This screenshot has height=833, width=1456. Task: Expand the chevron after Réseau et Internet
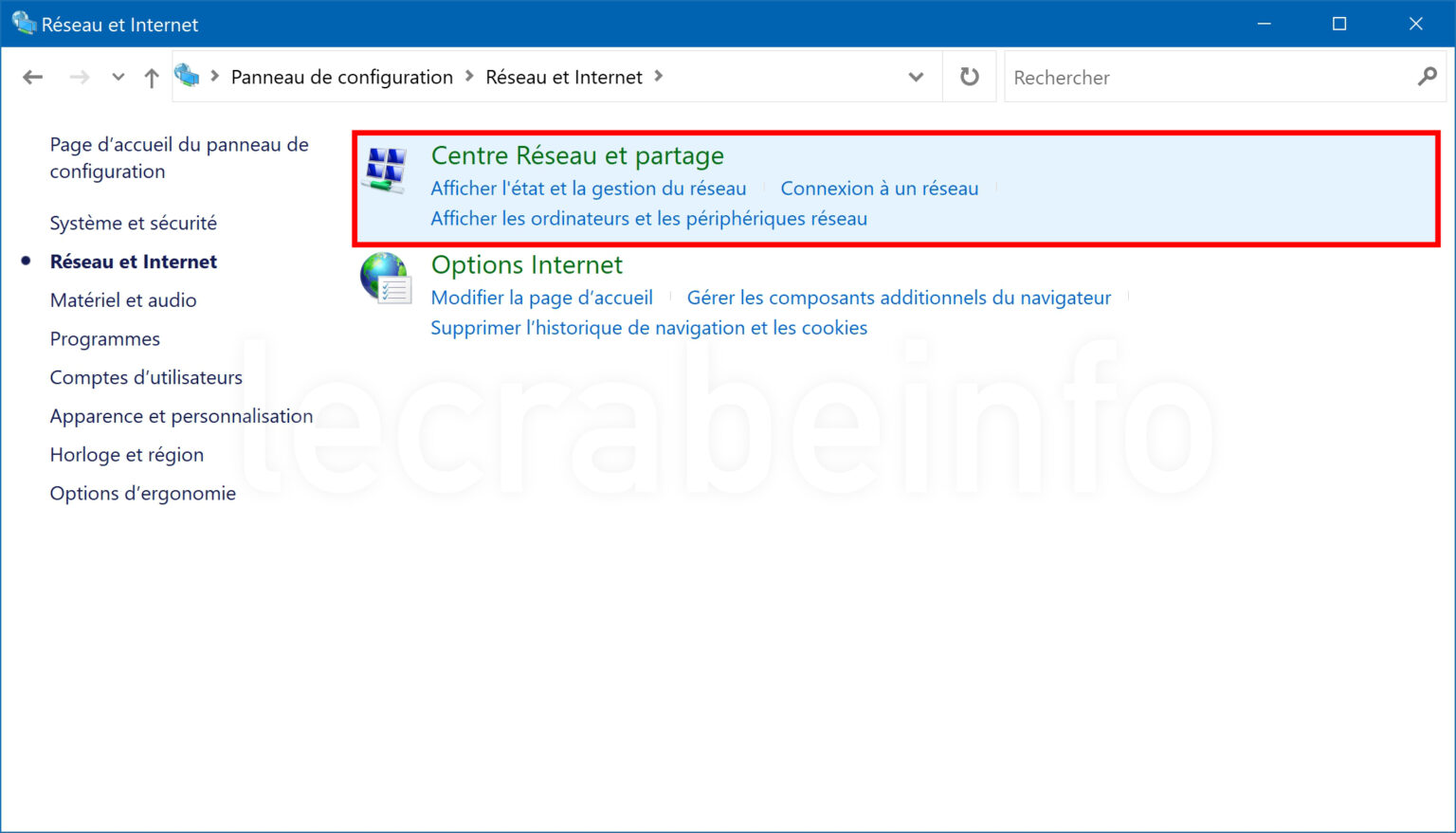coord(658,77)
